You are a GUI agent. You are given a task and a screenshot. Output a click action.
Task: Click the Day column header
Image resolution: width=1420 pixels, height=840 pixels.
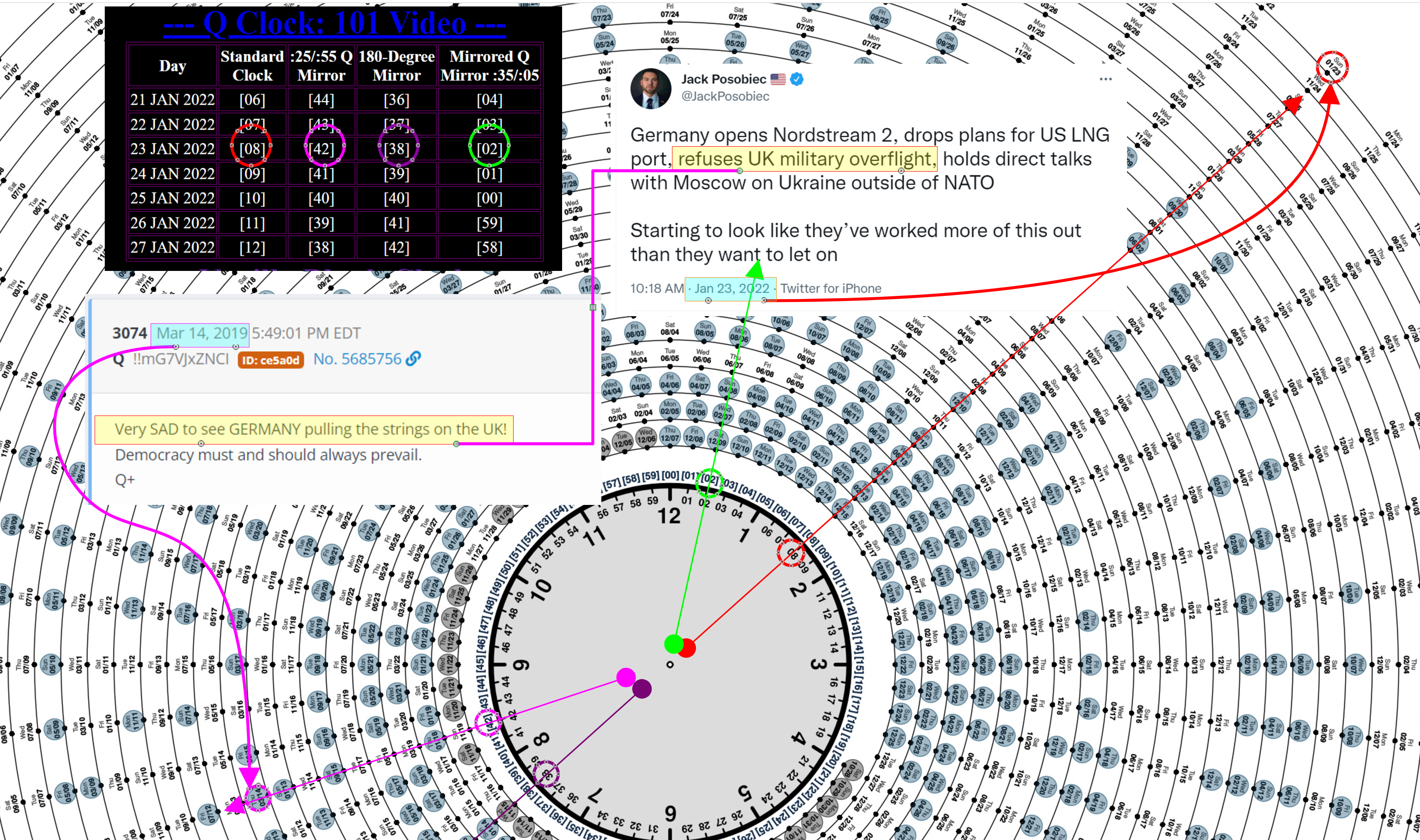[x=172, y=66]
